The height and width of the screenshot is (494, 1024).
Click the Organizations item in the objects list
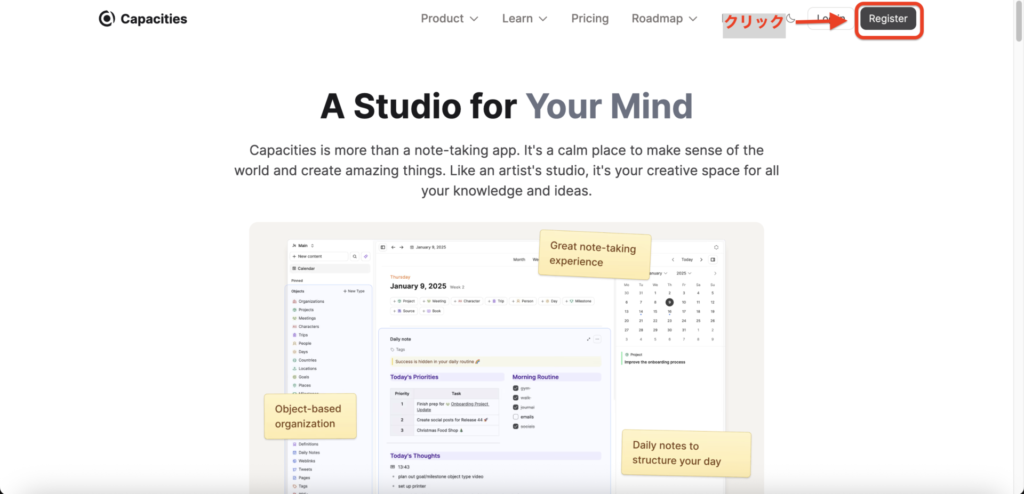(x=311, y=301)
